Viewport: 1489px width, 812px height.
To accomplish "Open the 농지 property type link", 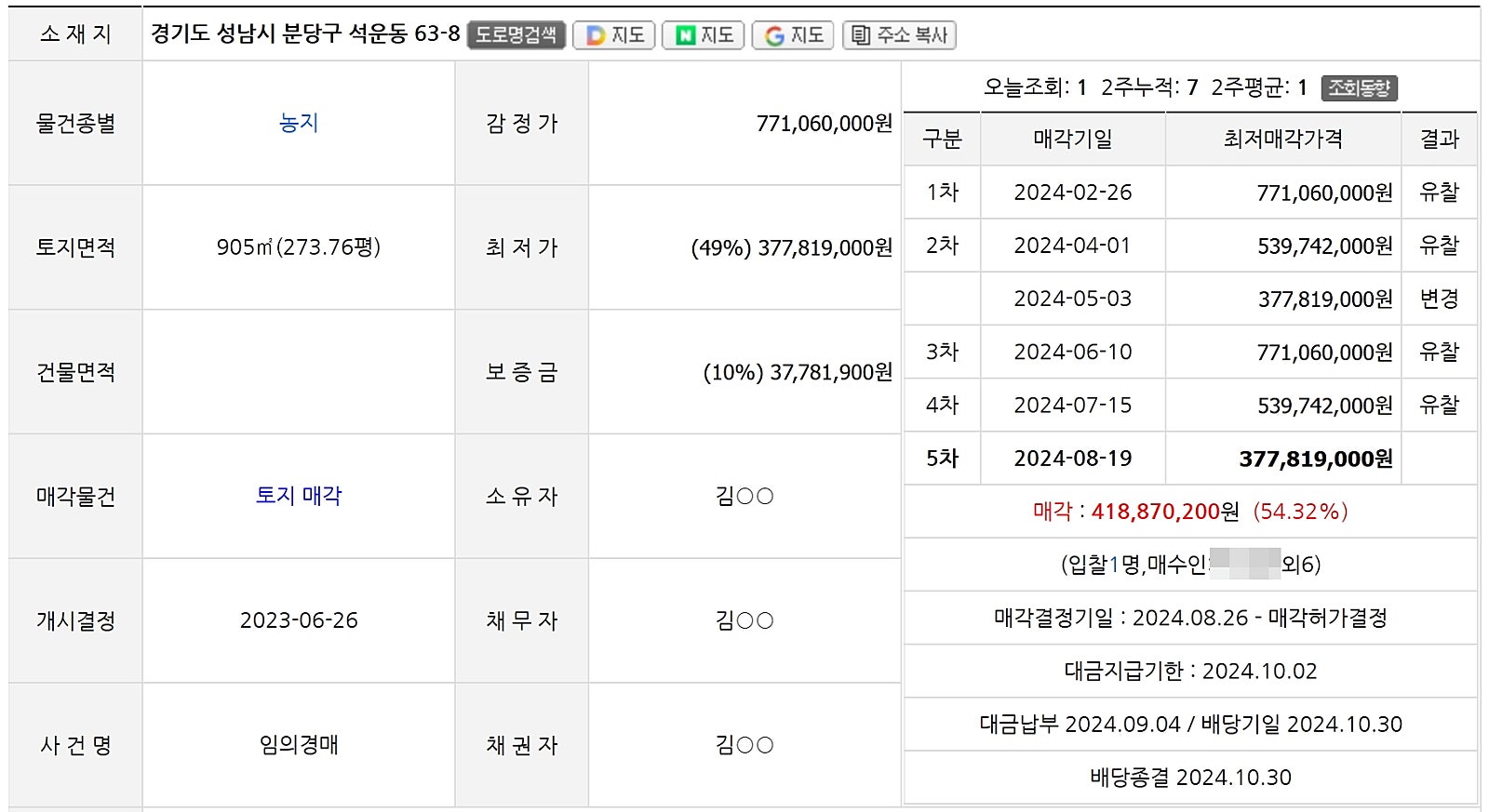I will (299, 123).
